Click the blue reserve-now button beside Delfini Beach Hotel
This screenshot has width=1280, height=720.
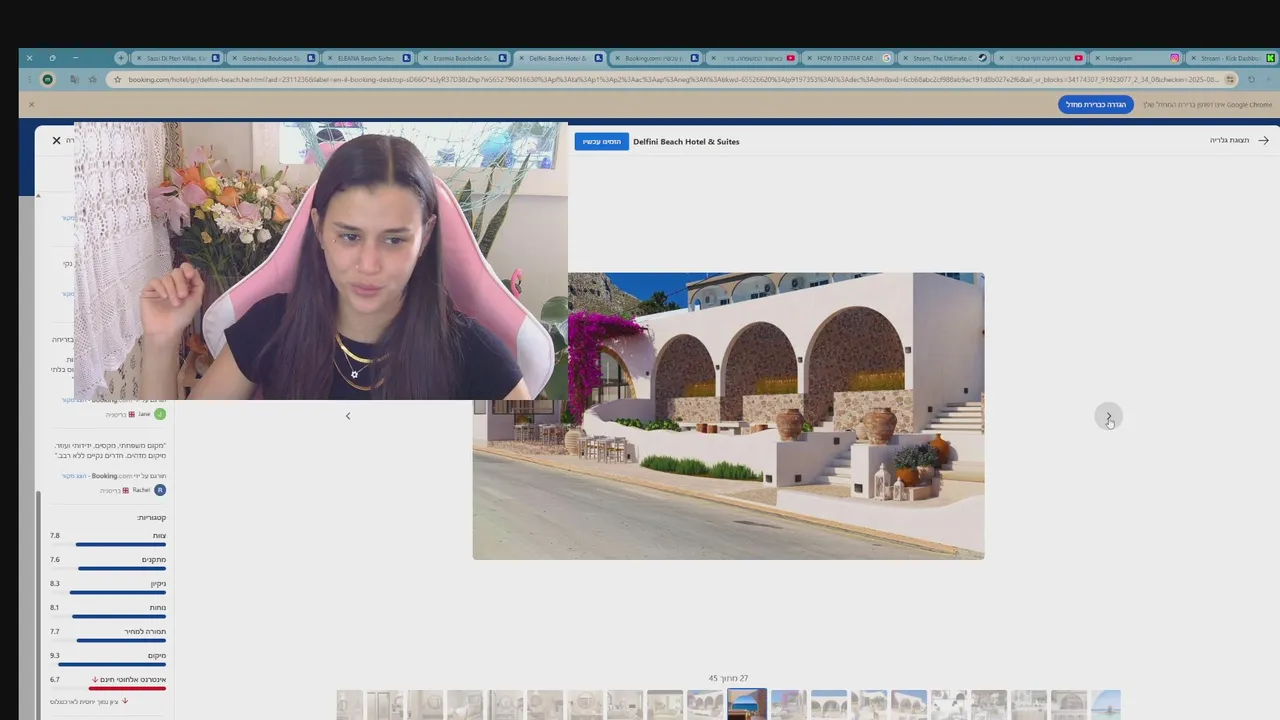tap(601, 141)
